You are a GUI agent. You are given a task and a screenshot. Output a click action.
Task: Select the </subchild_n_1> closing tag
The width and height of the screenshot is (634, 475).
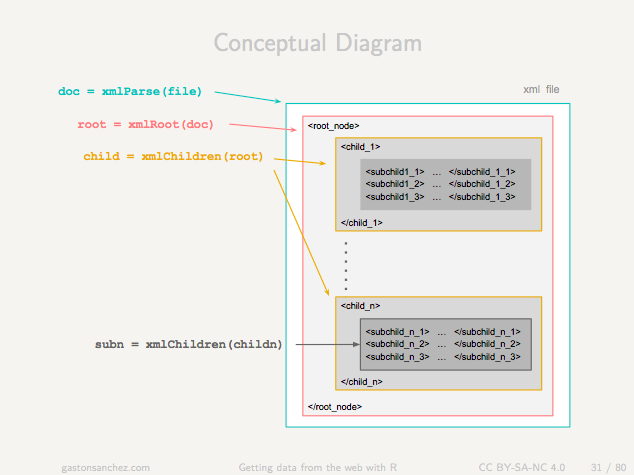487,332
